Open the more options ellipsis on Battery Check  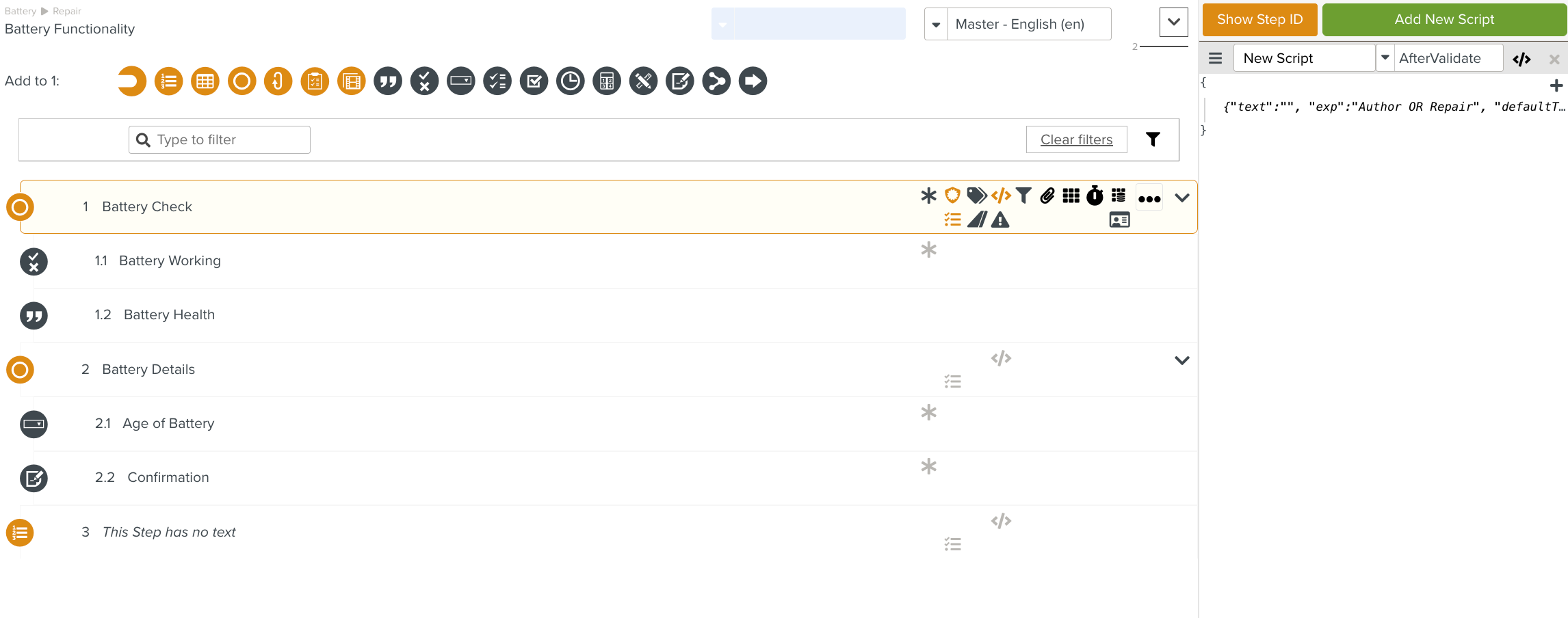click(1149, 199)
